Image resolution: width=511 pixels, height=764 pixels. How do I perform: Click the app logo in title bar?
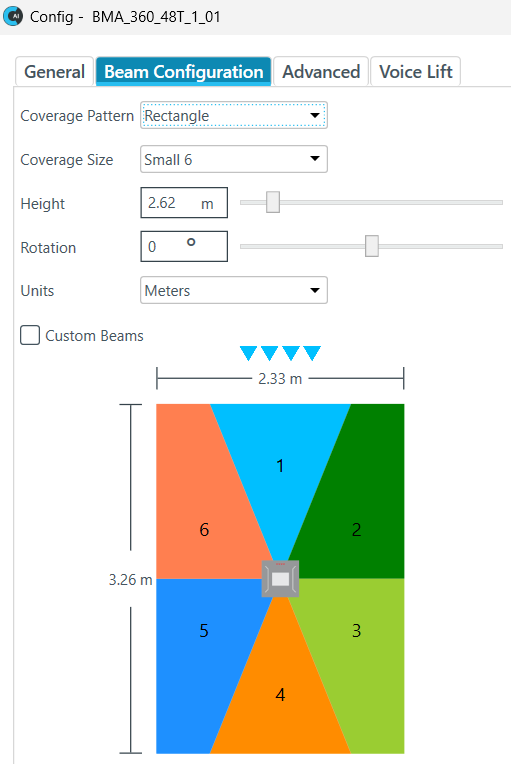(x=13, y=16)
